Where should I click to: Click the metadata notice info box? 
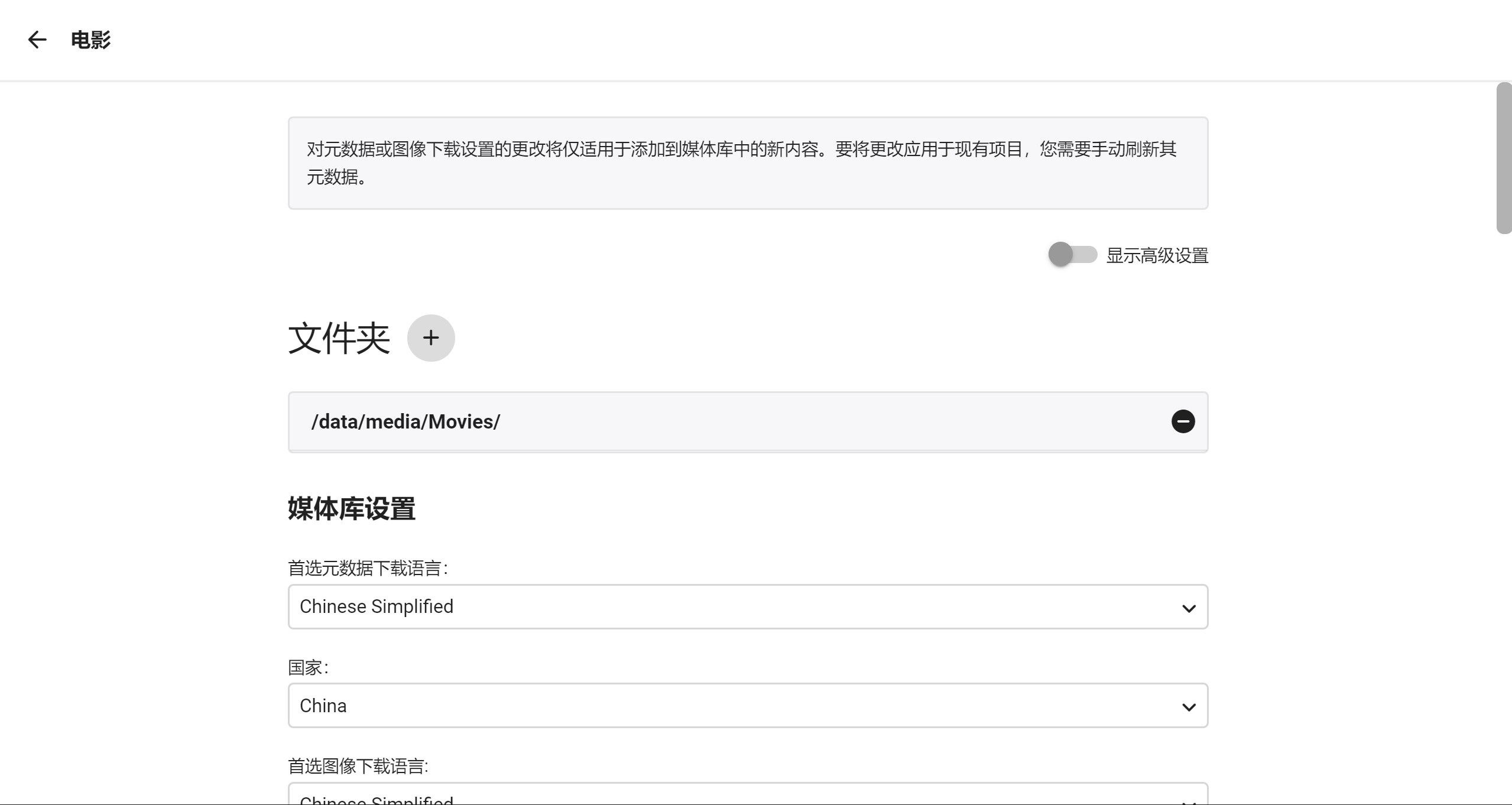coord(747,163)
